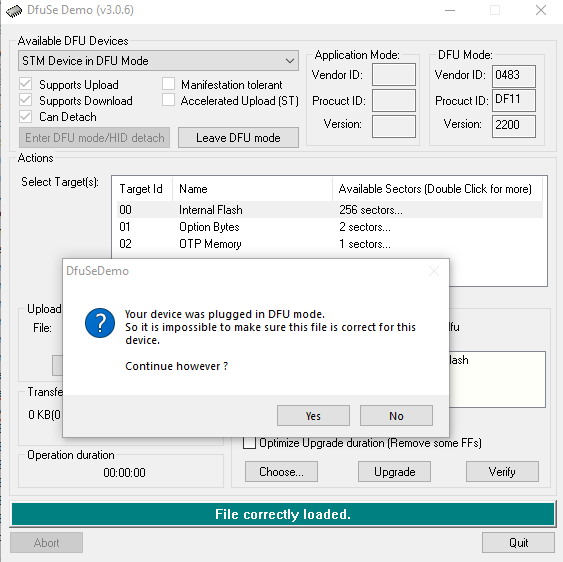Toggle the Supports Download checkbox
The image size is (563, 562).
click(25, 100)
